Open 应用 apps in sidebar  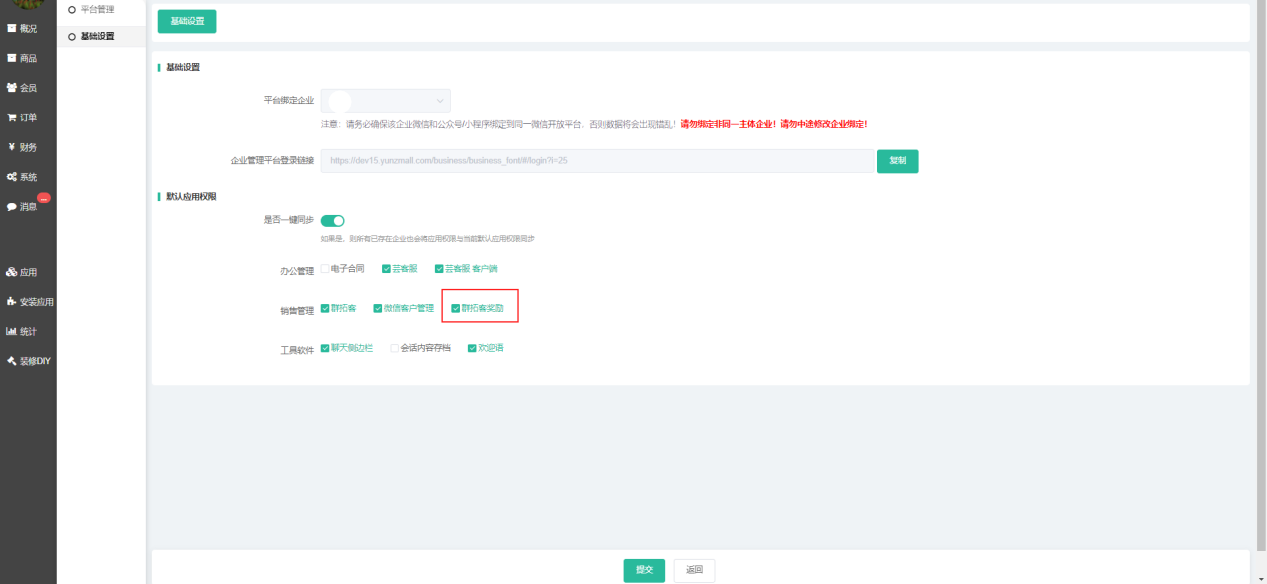(22, 272)
